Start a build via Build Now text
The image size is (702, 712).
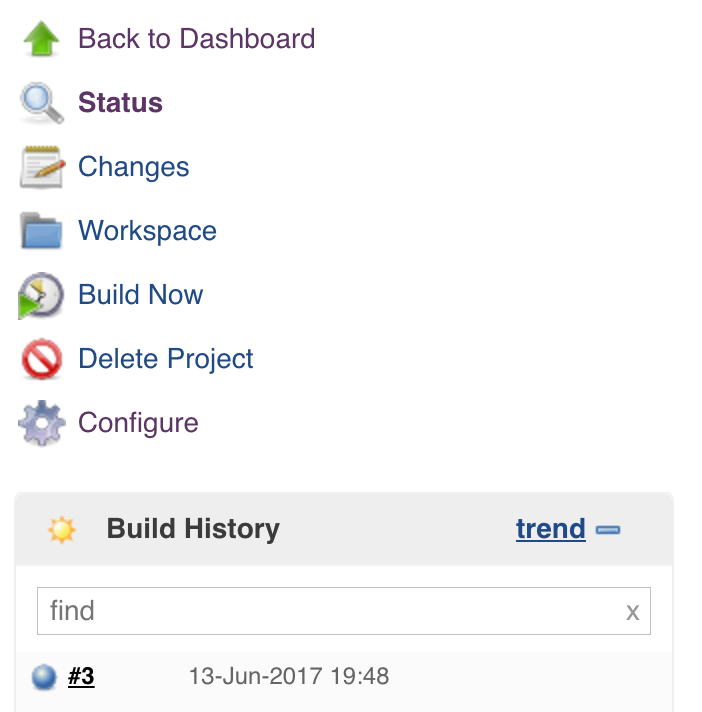(x=140, y=295)
